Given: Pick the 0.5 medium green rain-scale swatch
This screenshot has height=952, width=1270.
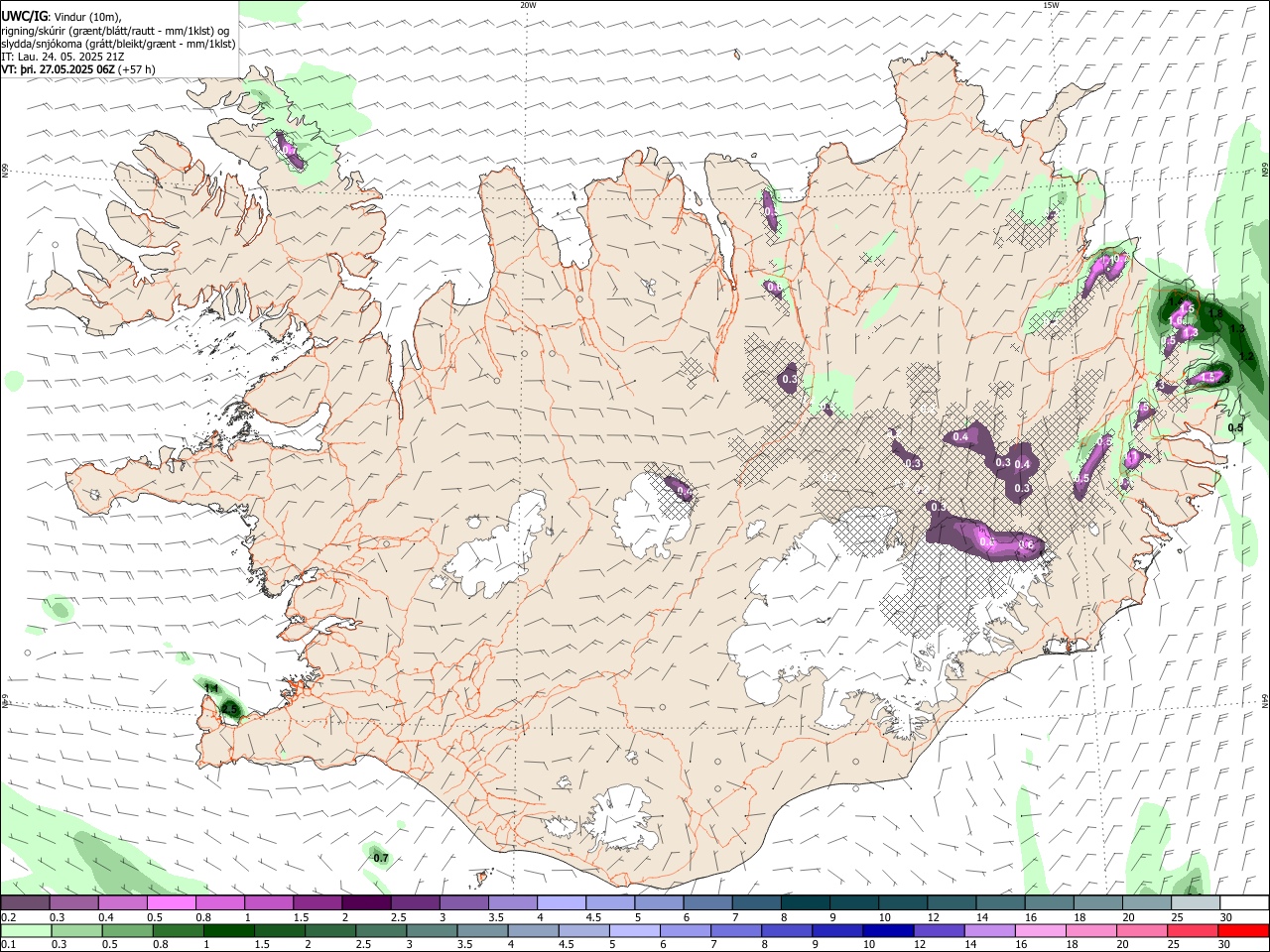Looking at the screenshot, I should pos(127,930).
